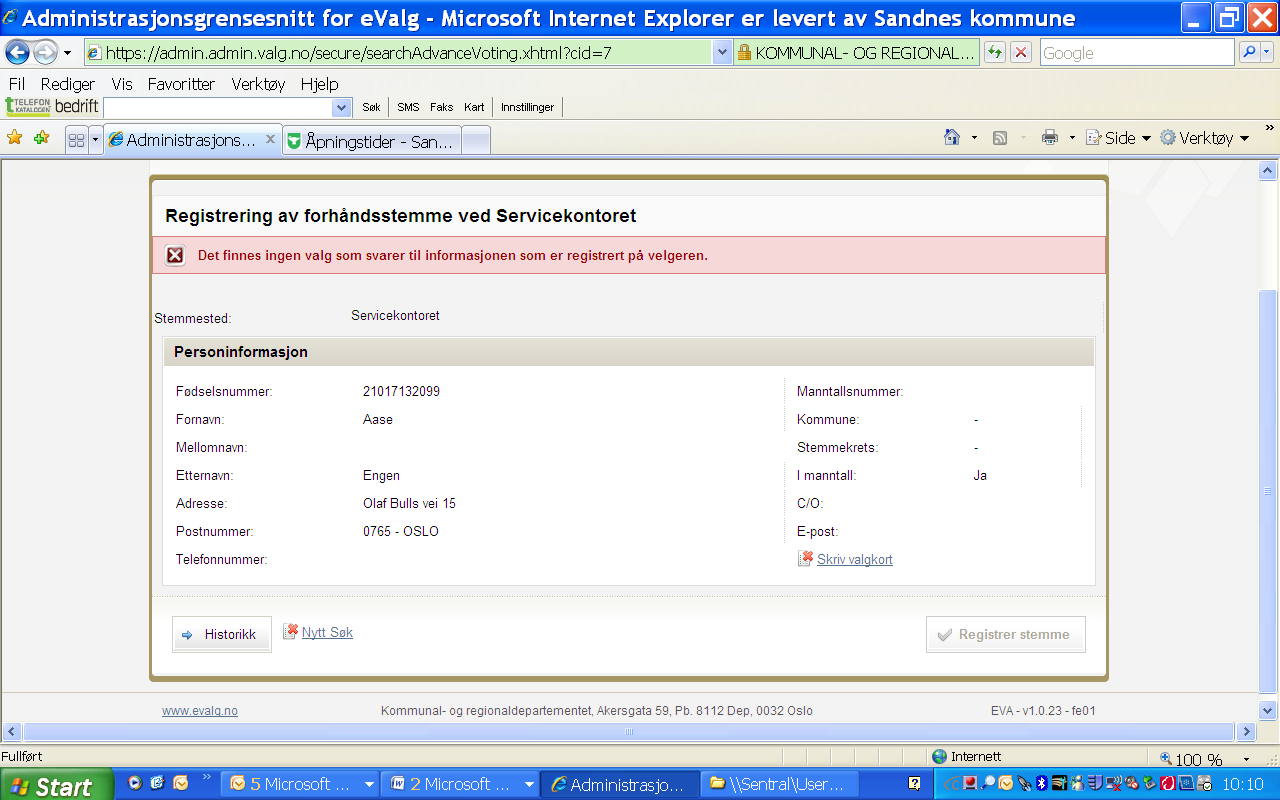
Task: Open the www.evalg.no footer link
Action: pyautogui.click(x=200, y=711)
